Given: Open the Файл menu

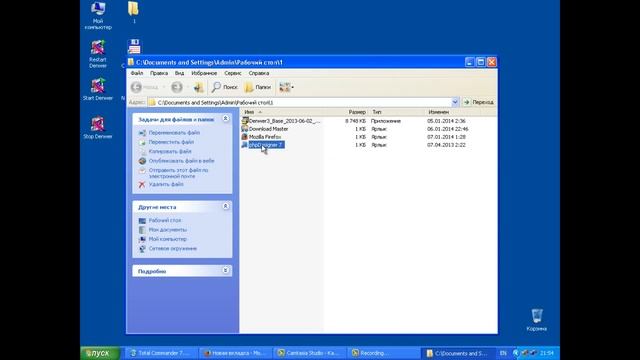Looking at the screenshot, I should coord(137,73).
